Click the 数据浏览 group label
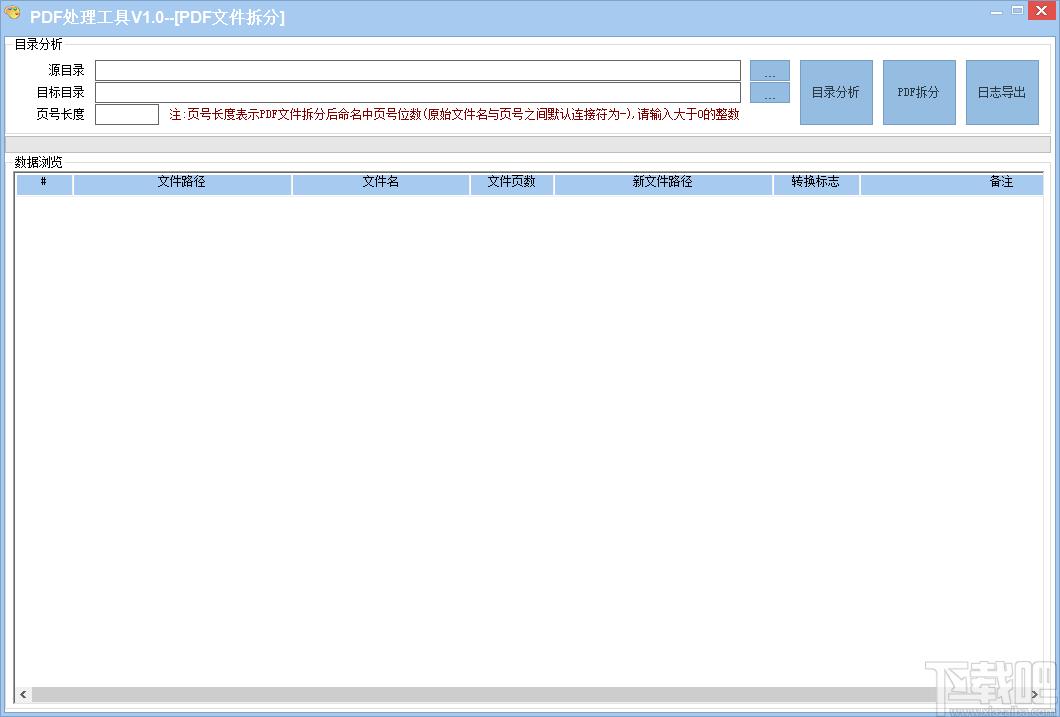 tap(39, 162)
